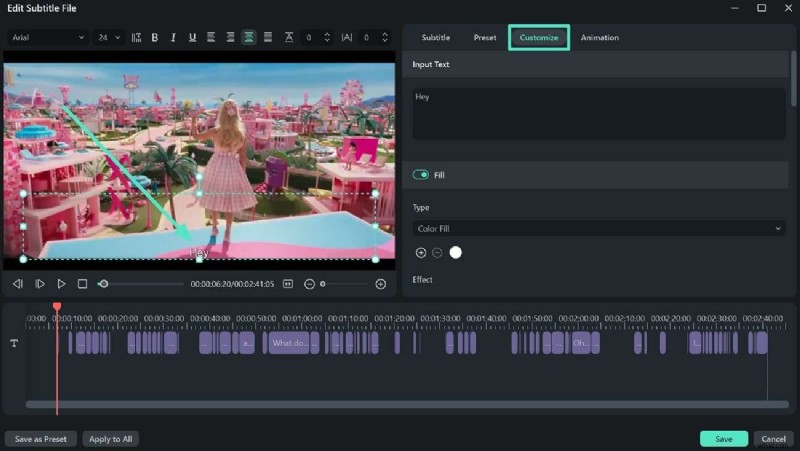Switch to the Animation tab
The width and height of the screenshot is (800, 451).
click(x=599, y=37)
